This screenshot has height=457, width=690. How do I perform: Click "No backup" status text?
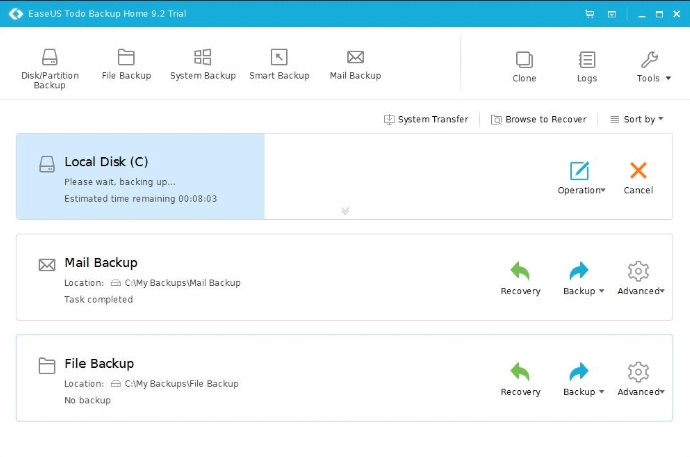[x=88, y=400]
